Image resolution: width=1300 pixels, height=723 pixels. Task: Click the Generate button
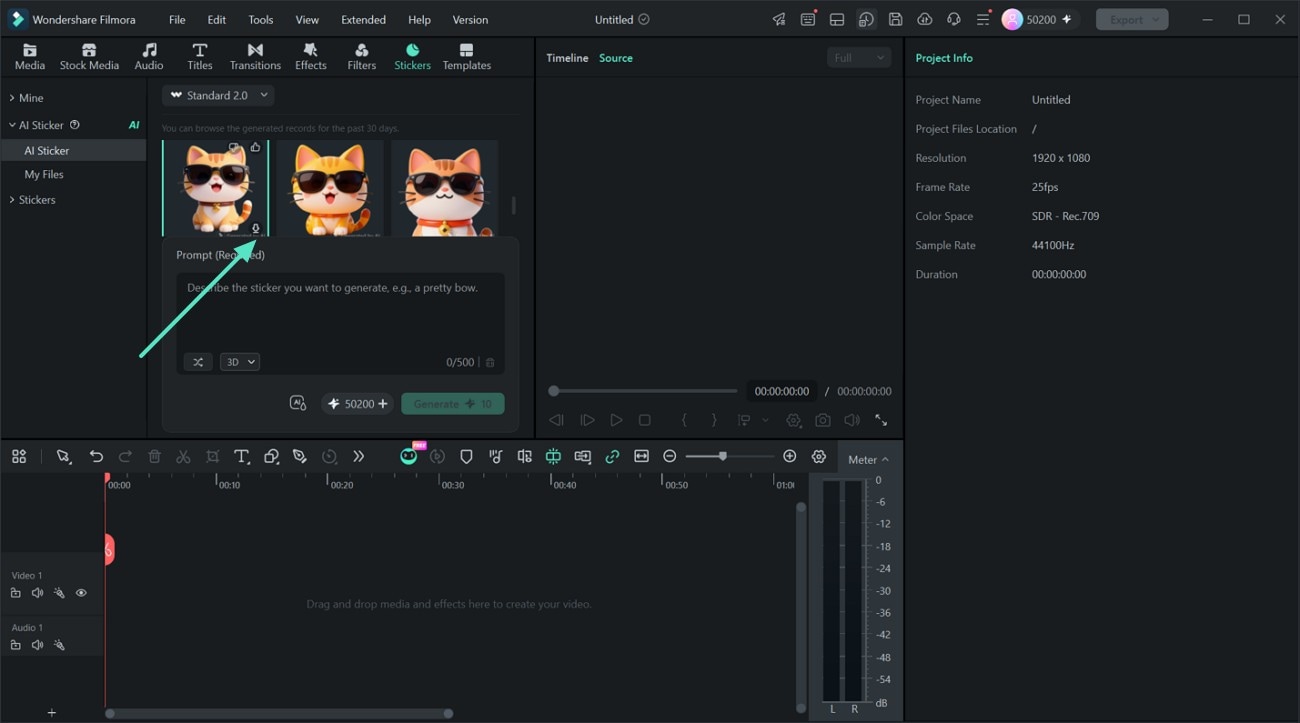(453, 404)
